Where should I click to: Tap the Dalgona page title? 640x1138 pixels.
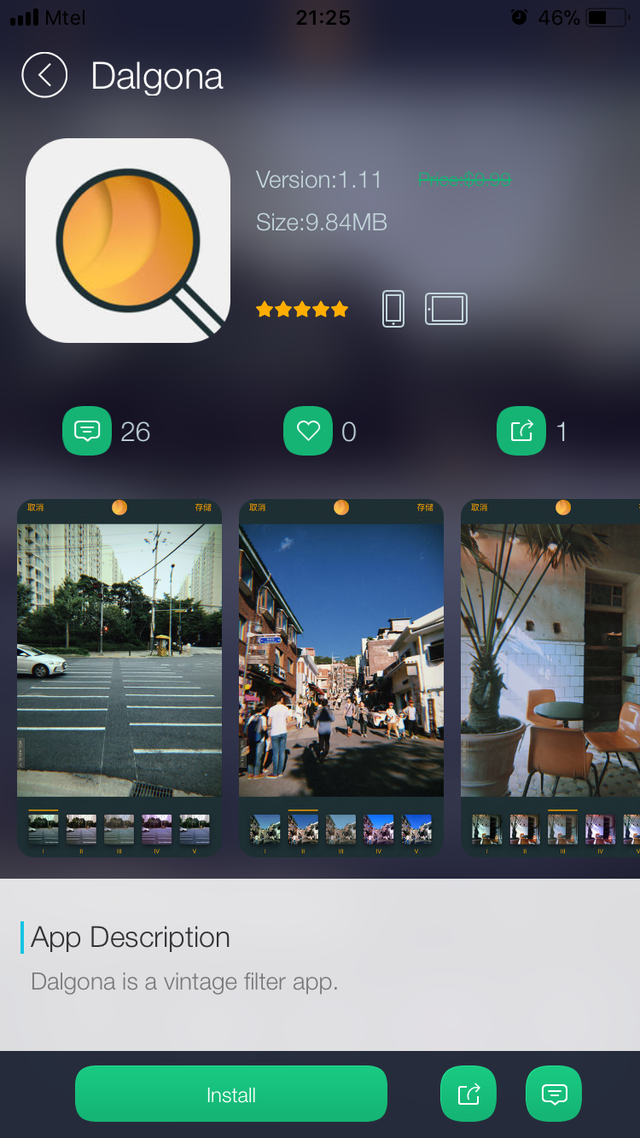pos(157,77)
